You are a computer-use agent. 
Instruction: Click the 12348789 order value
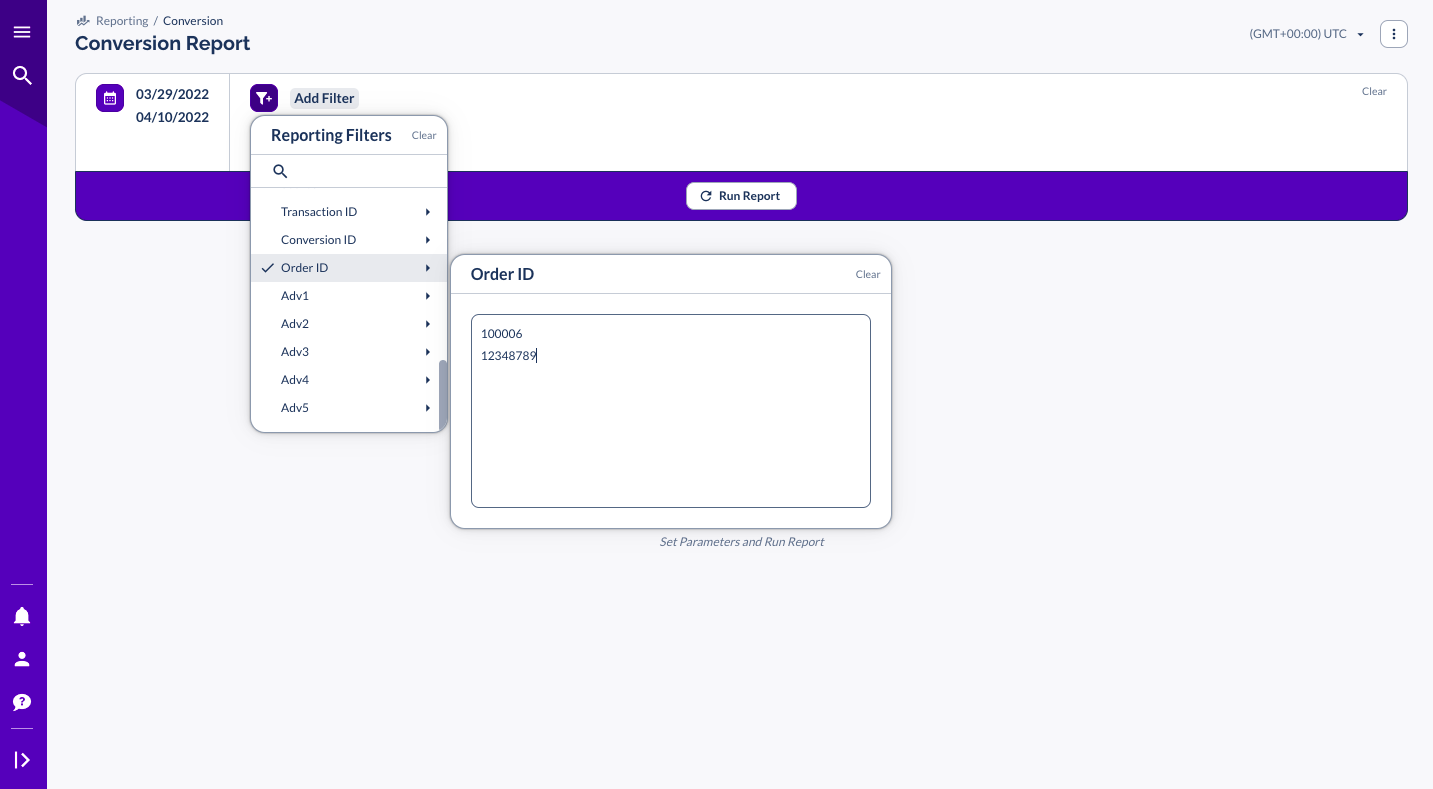click(509, 356)
